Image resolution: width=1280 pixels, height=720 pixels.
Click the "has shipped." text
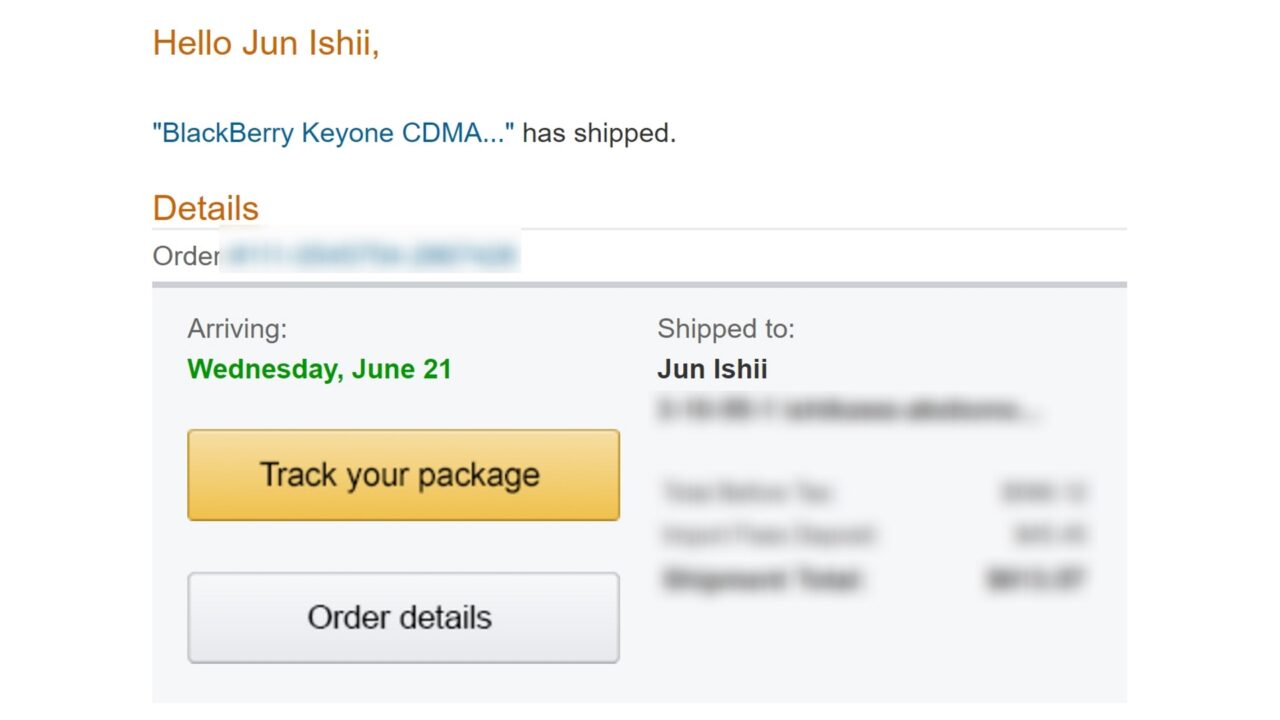(x=599, y=133)
